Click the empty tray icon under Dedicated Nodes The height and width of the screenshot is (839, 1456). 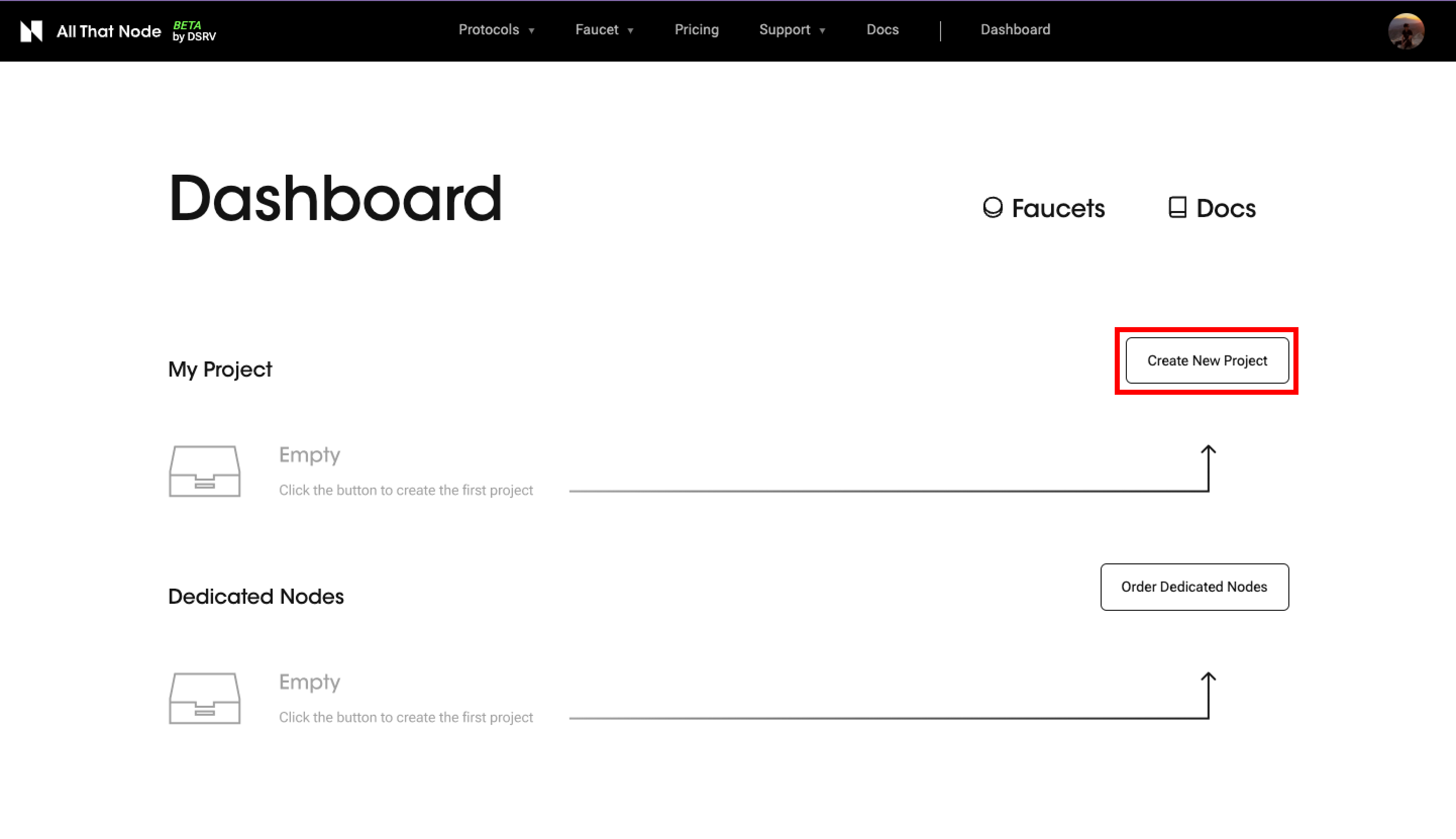pos(204,698)
